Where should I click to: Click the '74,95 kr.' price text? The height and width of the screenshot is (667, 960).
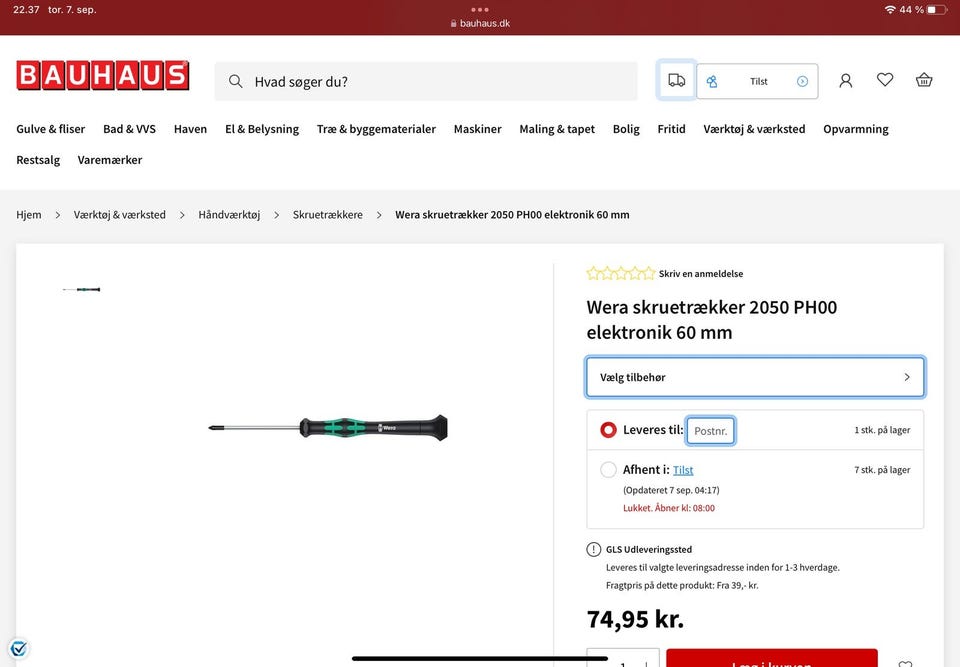pos(635,619)
